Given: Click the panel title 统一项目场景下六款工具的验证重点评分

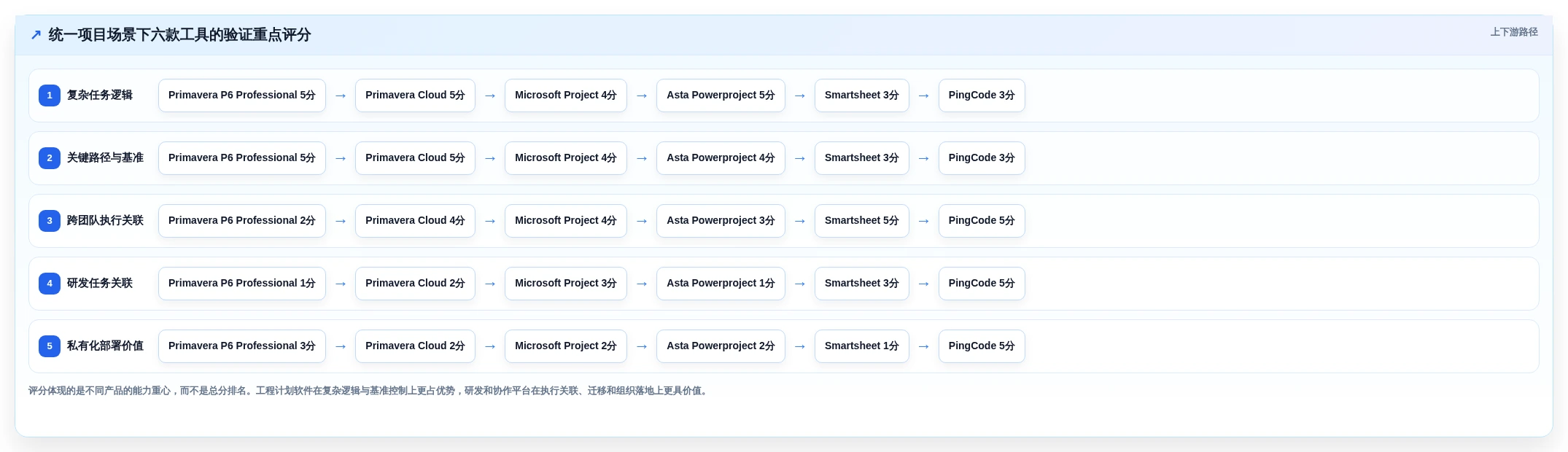Looking at the screenshot, I should [x=179, y=35].
